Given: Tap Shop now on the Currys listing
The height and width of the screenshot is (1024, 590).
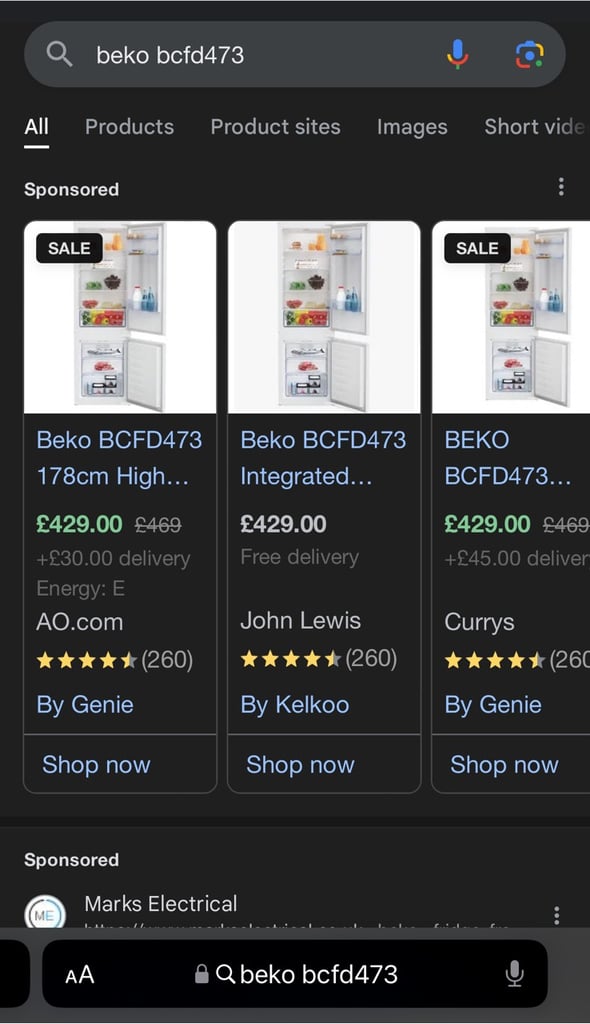Looking at the screenshot, I should [x=504, y=764].
